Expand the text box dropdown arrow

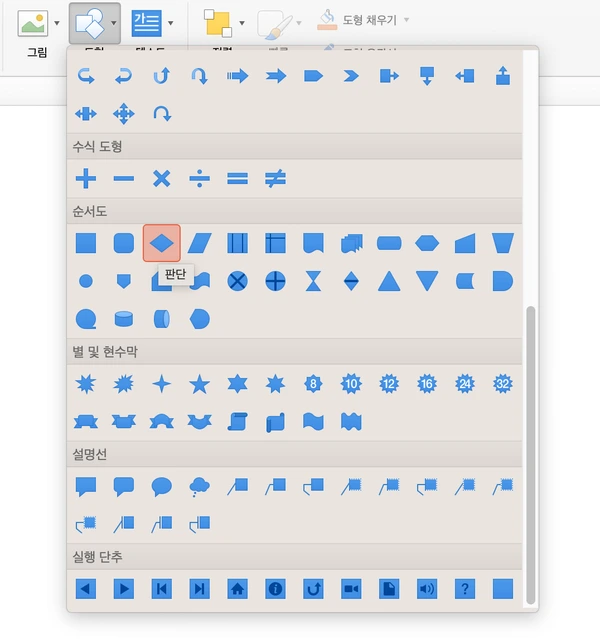click(171, 23)
